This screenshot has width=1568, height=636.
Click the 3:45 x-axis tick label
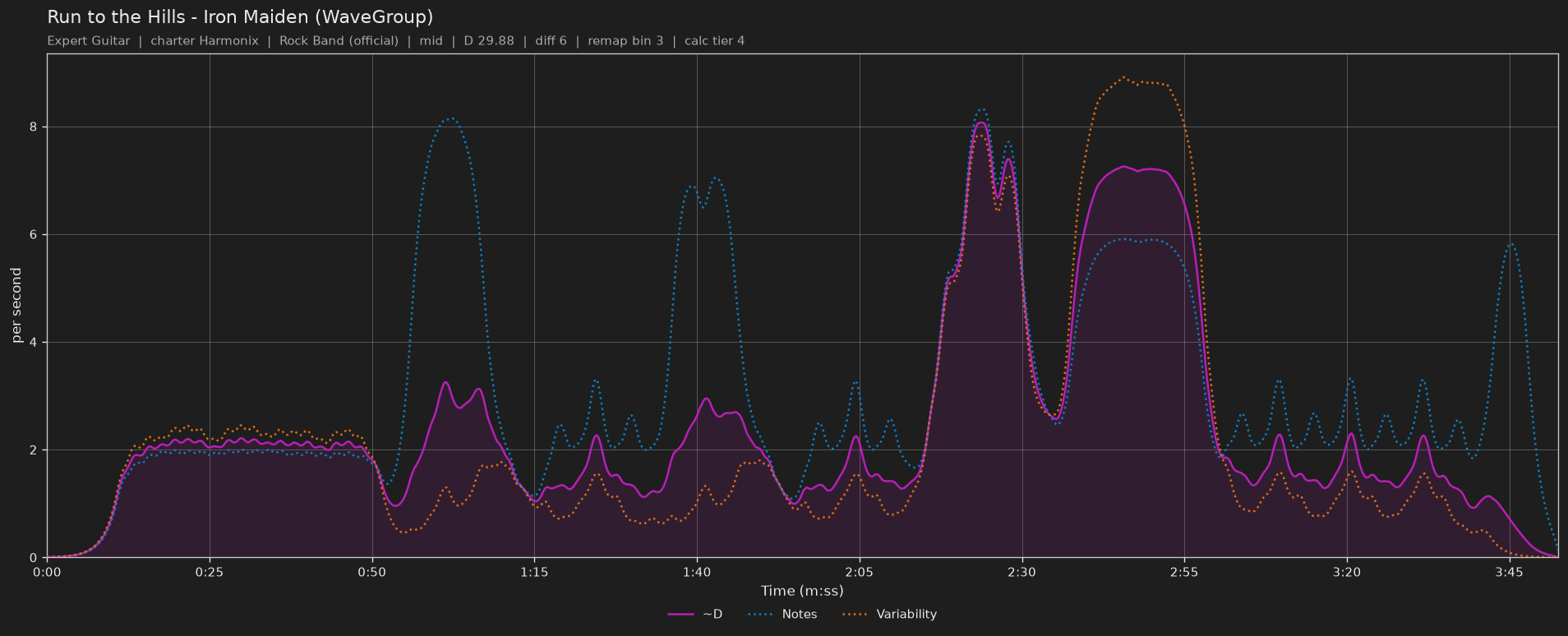pyautogui.click(x=1509, y=572)
